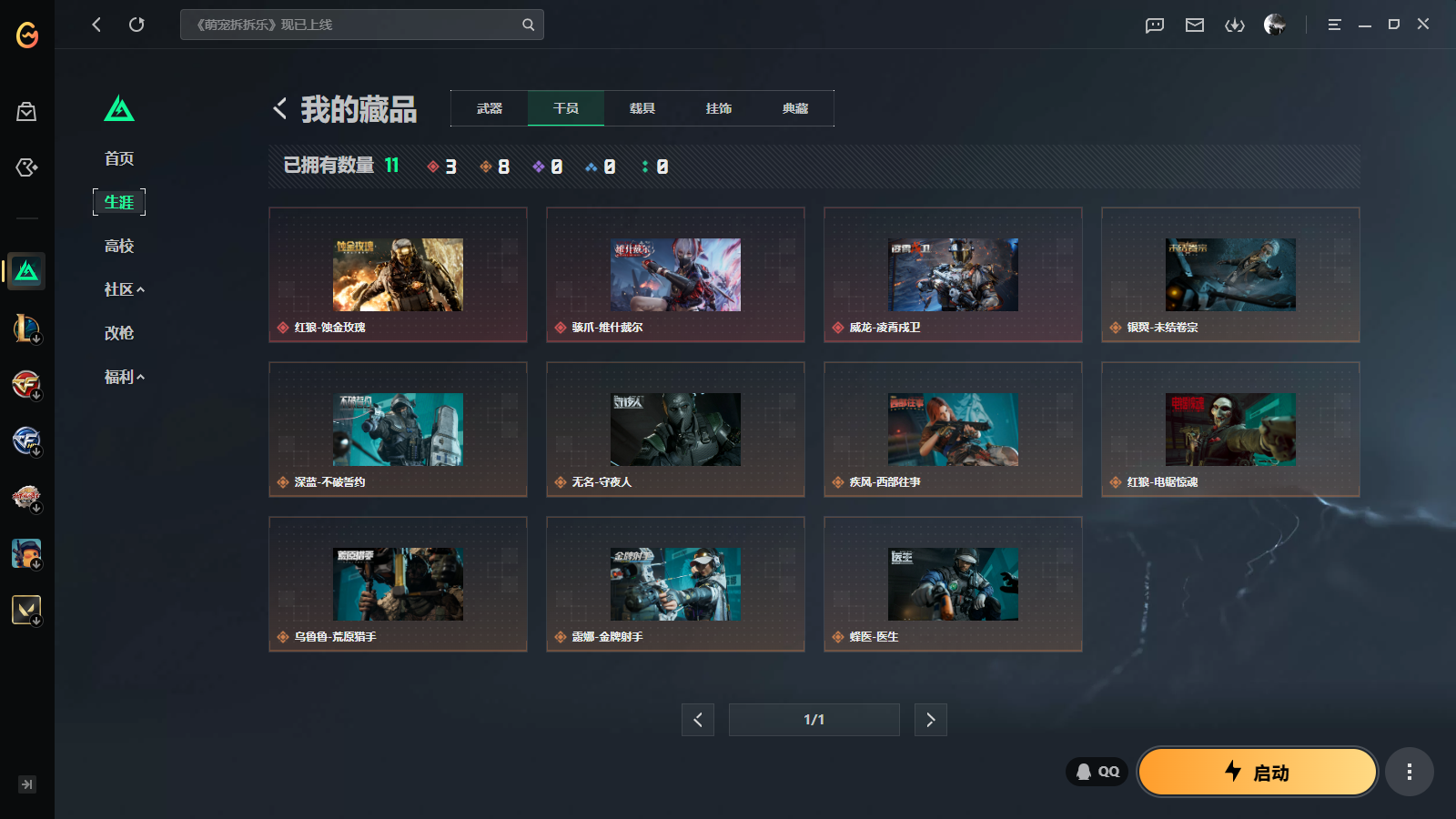Switch to the 武器 tab
1456x819 pixels.
click(x=490, y=108)
